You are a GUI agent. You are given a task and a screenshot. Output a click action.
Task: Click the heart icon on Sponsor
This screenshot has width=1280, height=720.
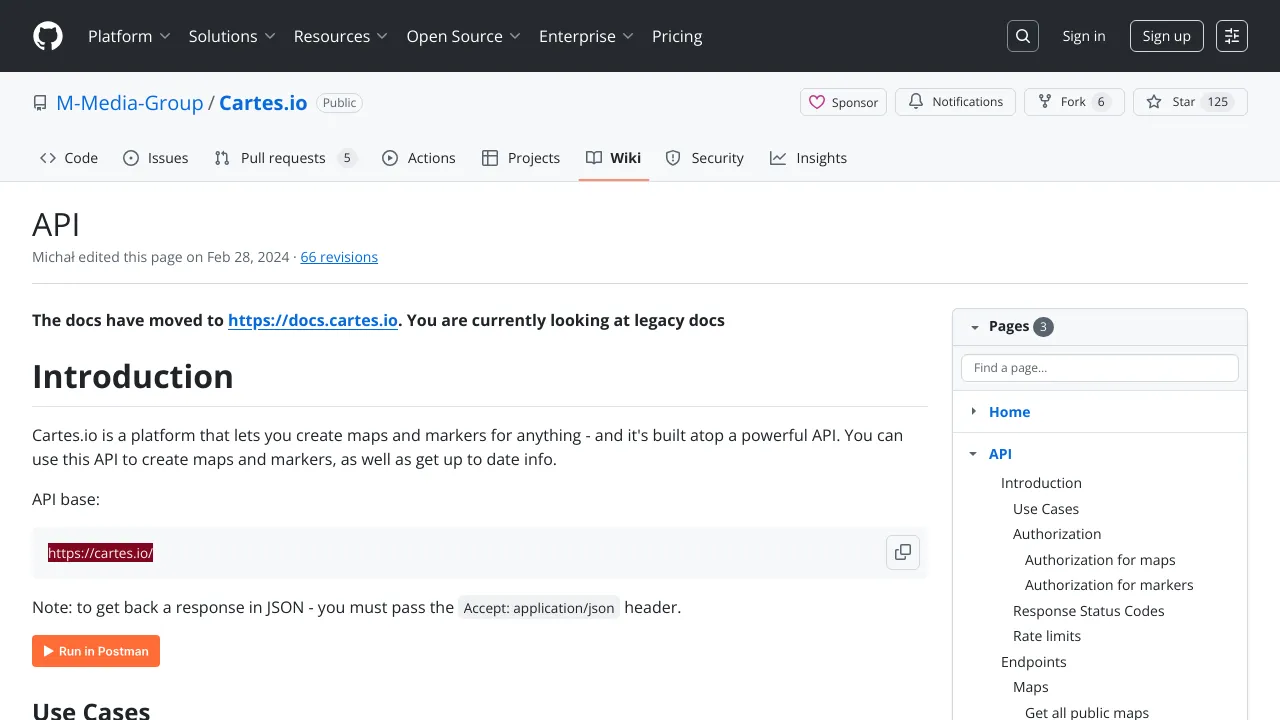click(817, 102)
